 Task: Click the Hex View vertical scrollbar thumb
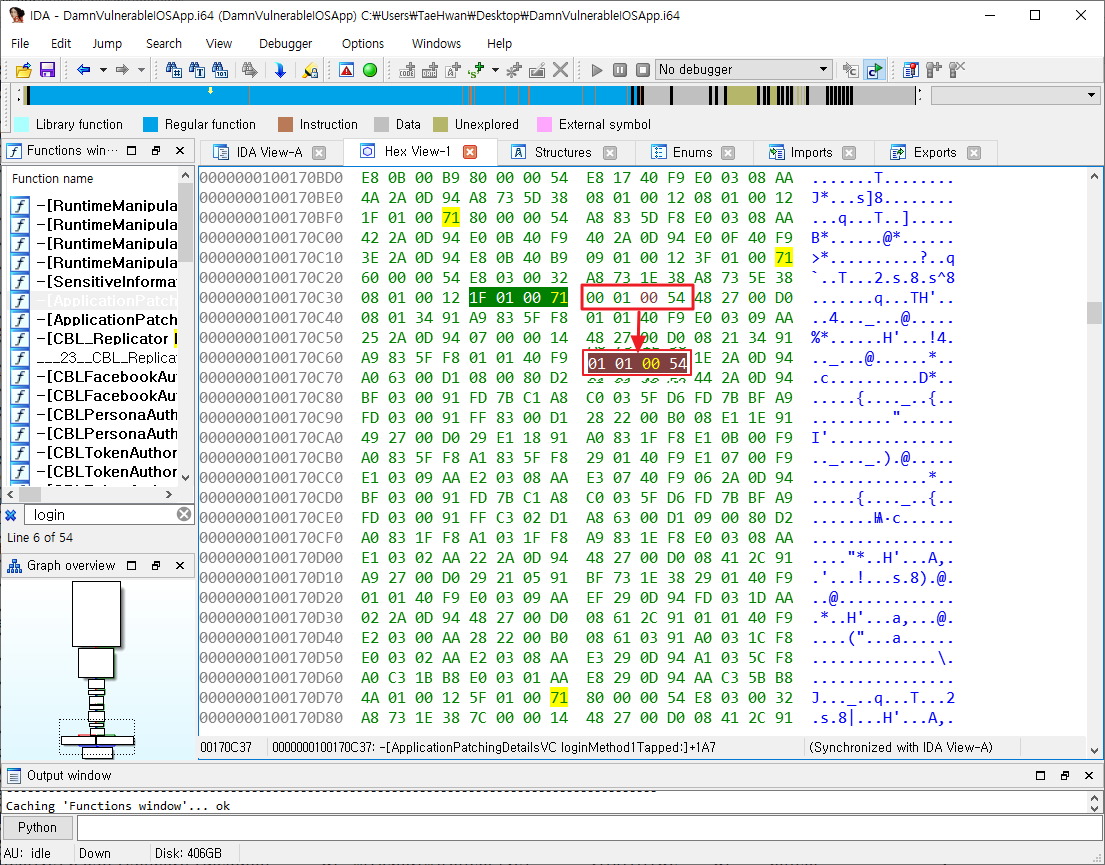tap(1094, 312)
